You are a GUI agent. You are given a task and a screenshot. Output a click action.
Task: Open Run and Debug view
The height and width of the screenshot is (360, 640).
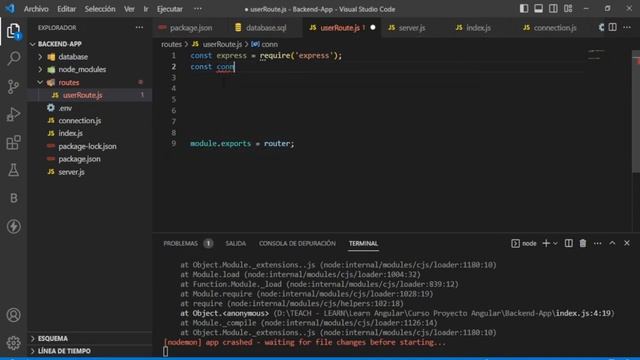[x=13, y=114]
